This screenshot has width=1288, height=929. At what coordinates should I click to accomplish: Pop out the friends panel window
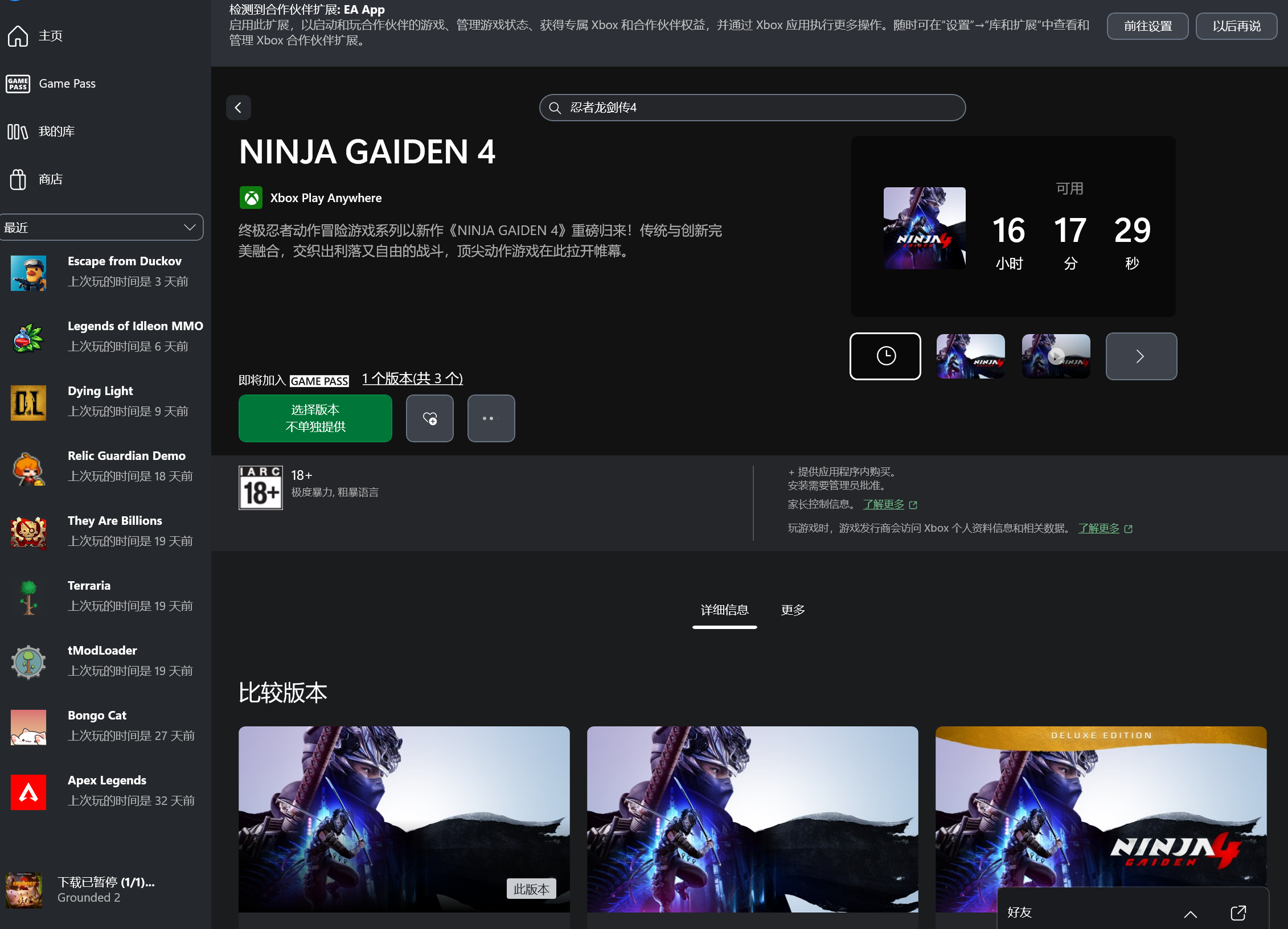coord(1238,913)
